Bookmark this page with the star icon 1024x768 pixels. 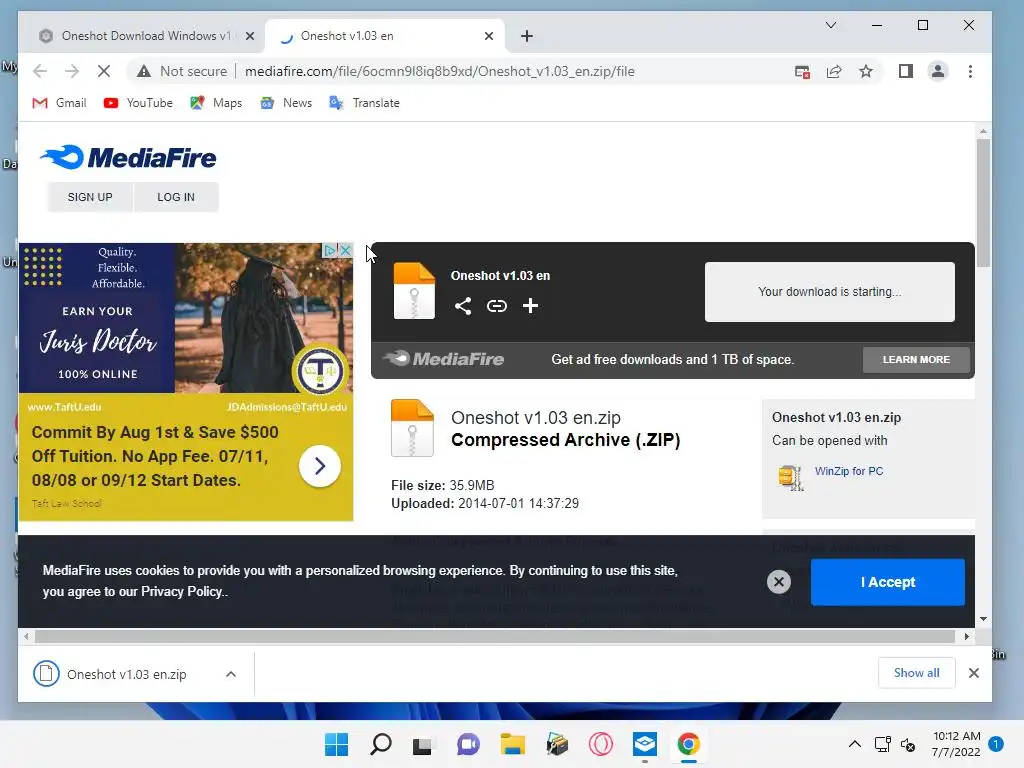click(866, 71)
